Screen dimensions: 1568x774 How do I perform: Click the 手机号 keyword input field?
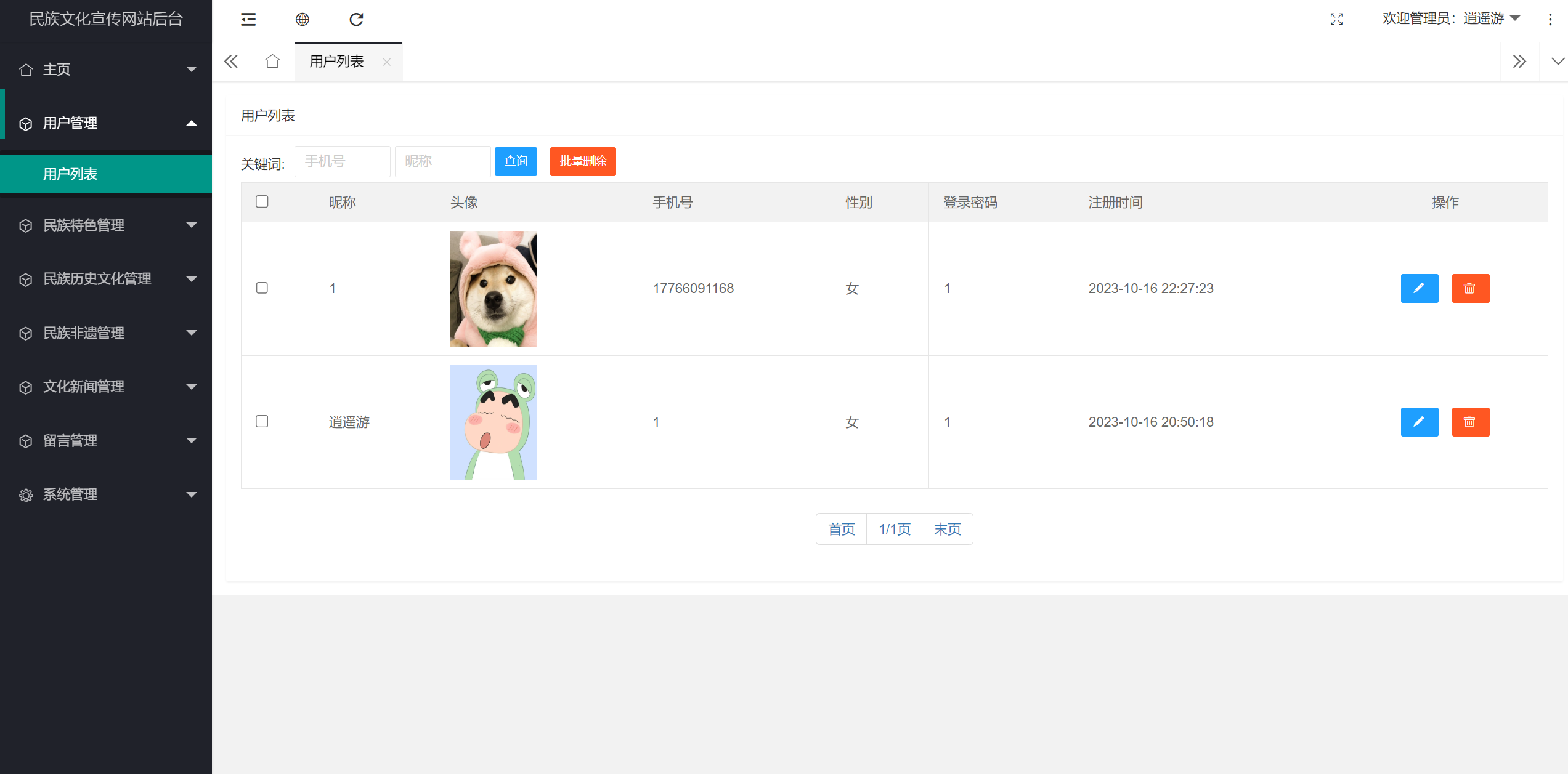pyautogui.click(x=342, y=161)
